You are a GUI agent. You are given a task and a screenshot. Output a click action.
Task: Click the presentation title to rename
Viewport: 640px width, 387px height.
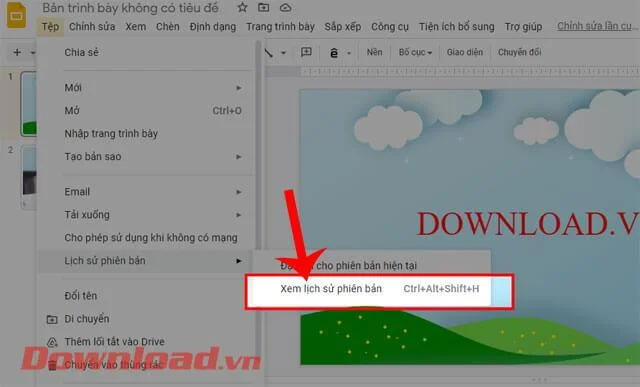(x=131, y=8)
